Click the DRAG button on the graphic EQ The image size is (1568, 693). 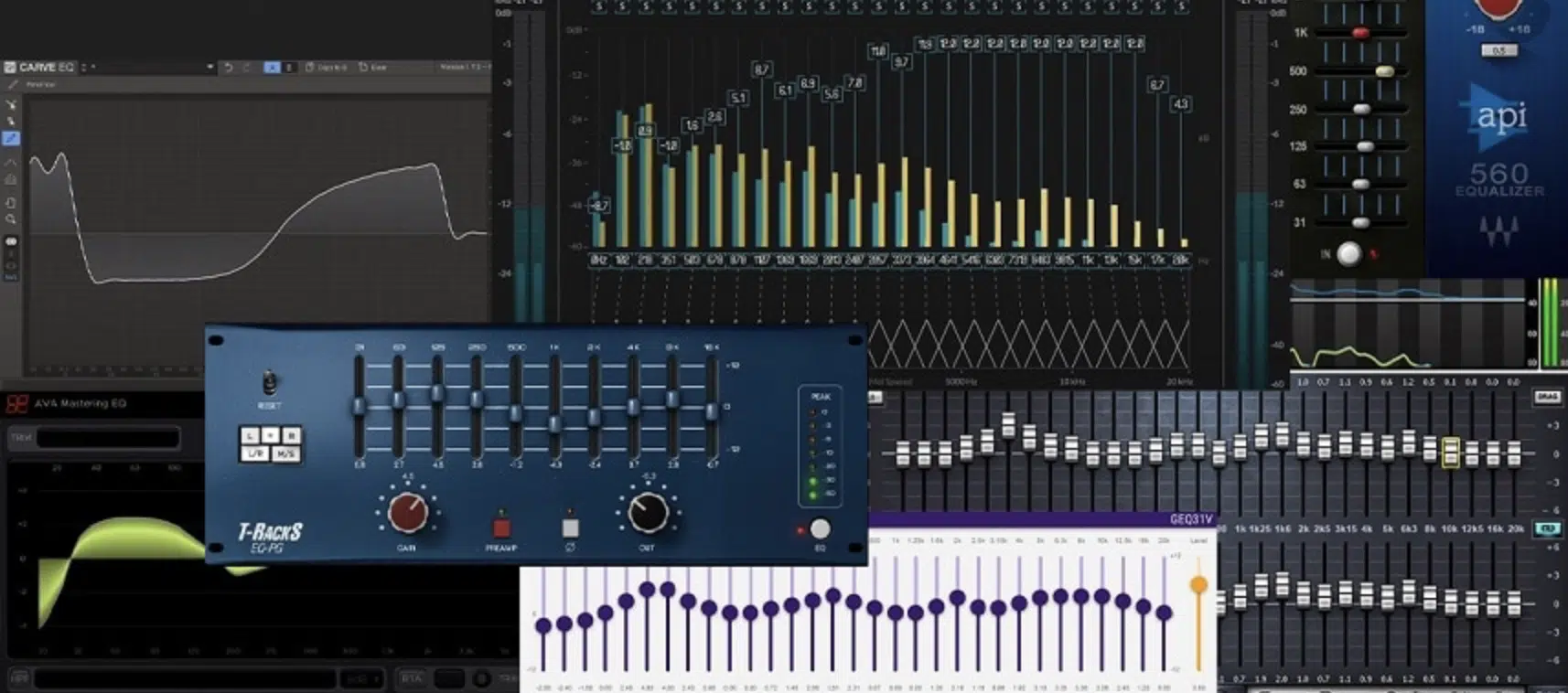pos(1546,397)
